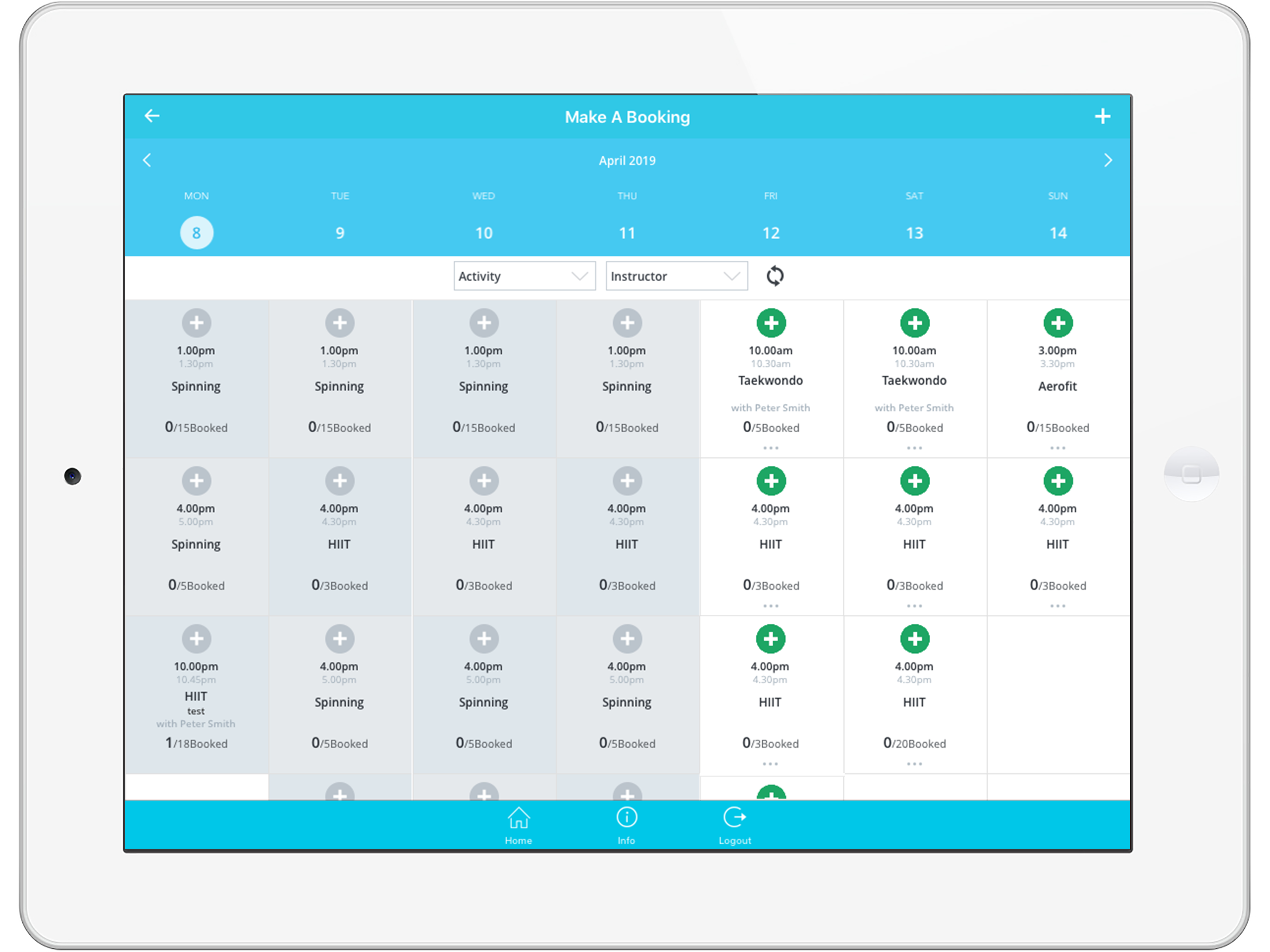Image resolution: width=1270 pixels, height=952 pixels.
Task: Select Monday 8 in the calendar
Action: click(196, 232)
